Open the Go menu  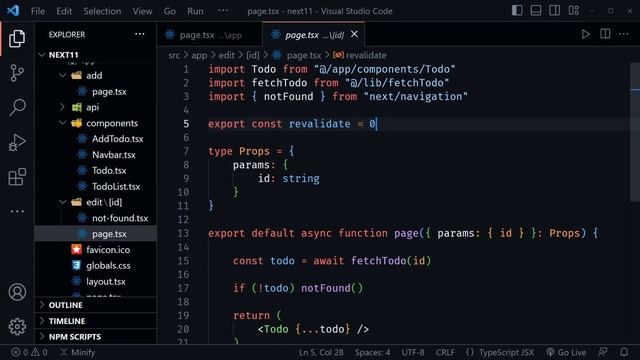click(x=170, y=11)
